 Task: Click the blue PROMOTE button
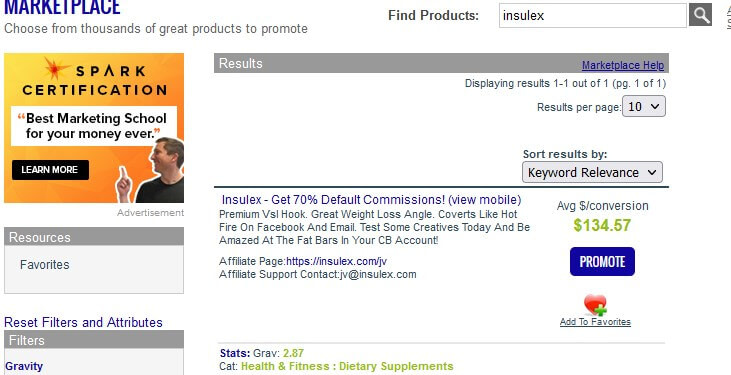coord(602,262)
